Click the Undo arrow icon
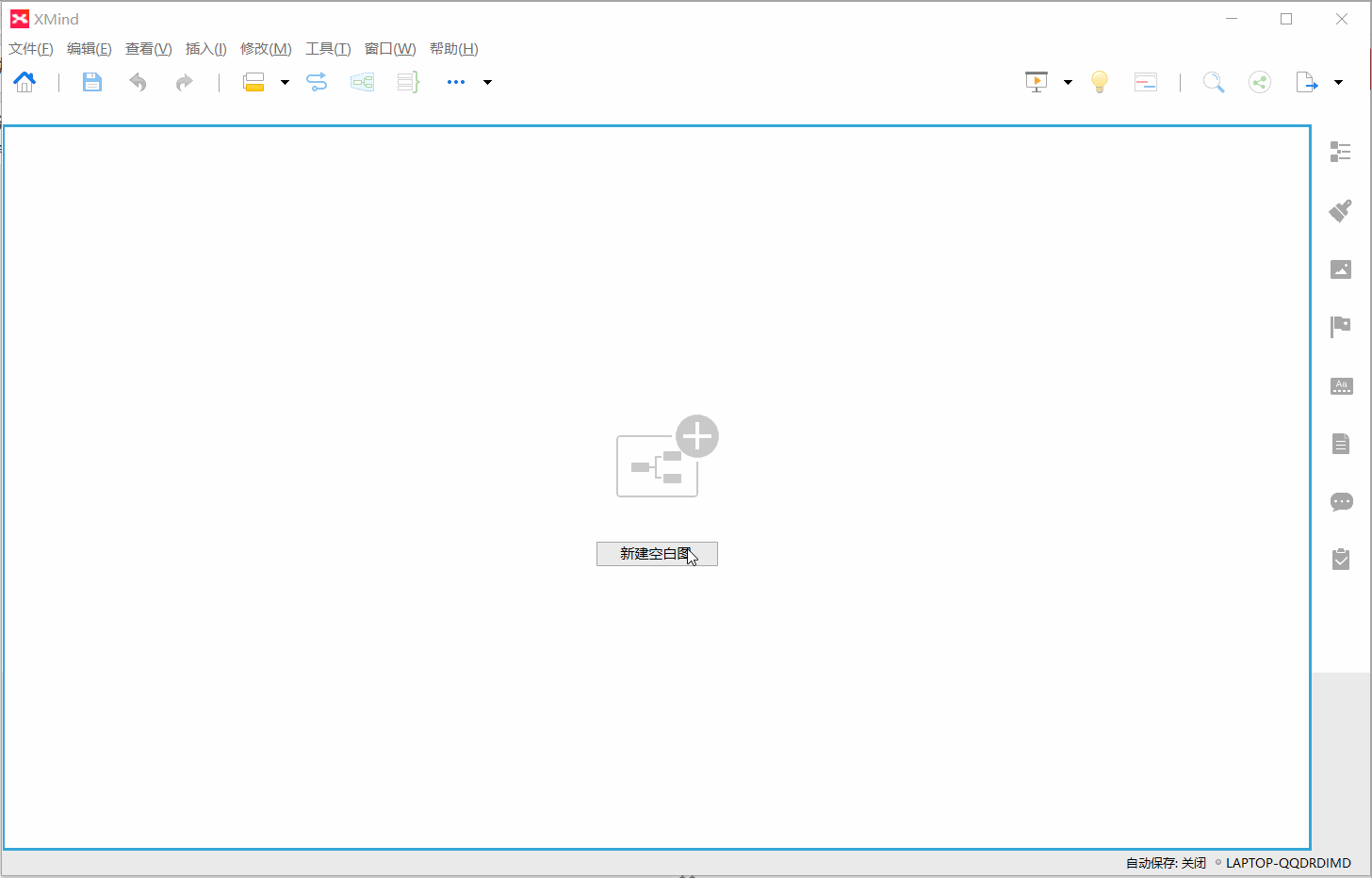1372x878 pixels. 139,82
